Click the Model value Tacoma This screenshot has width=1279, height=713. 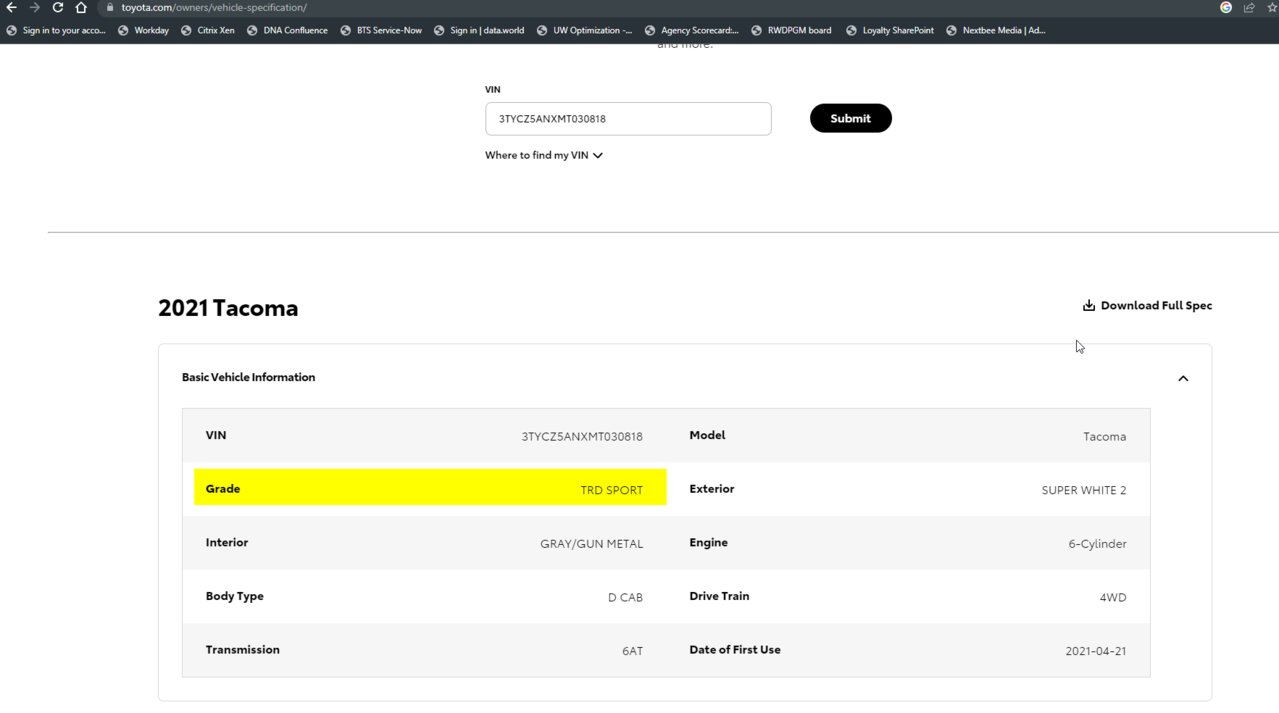pyautogui.click(x=1105, y=436)
